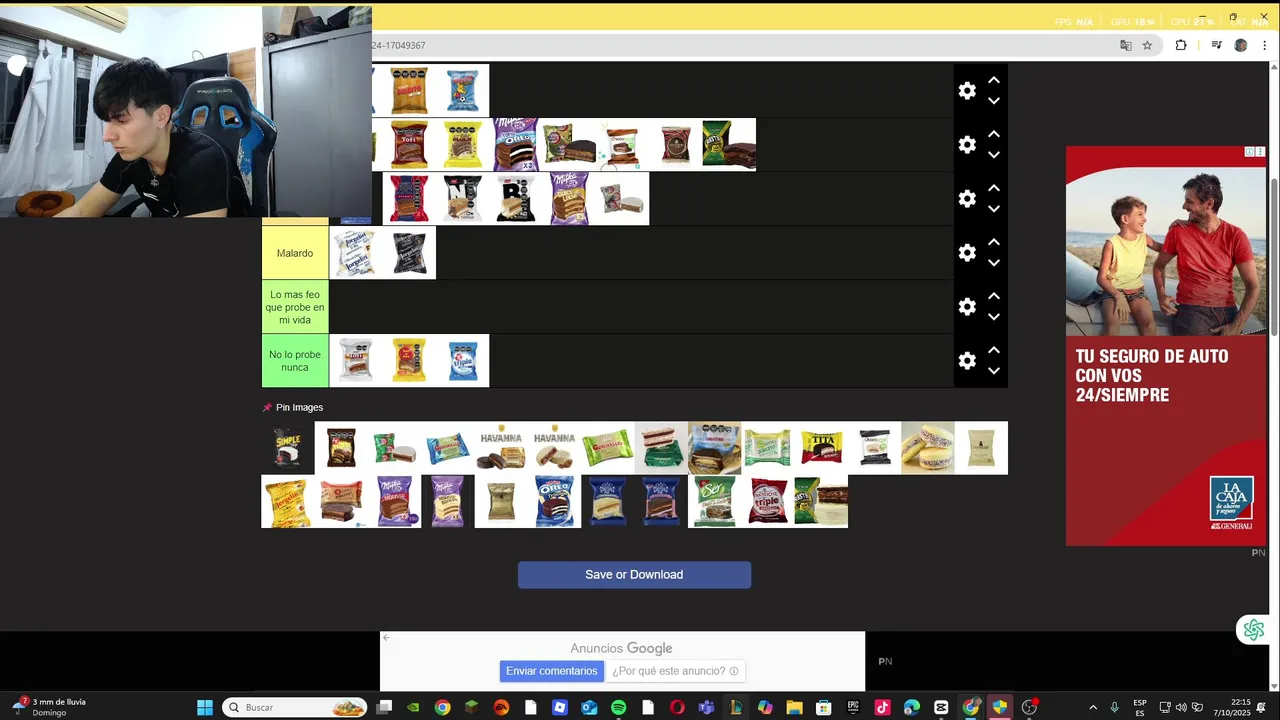
Task: Open TikTok from taskbar
Action: tap(882, 707)
